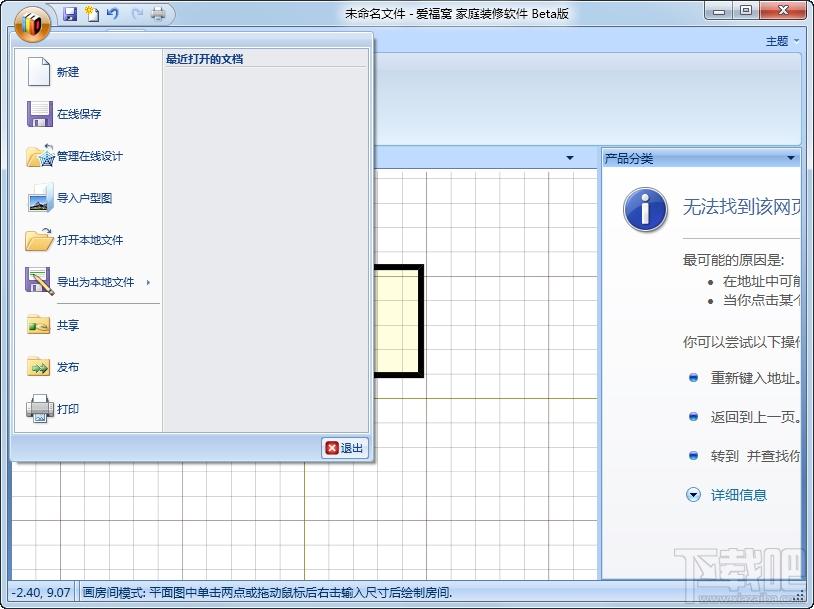This screenshot has height=609, width=814.
Task: Click the printer icon beside 打印
Action: pyautogui.click(x=39, y=409)
